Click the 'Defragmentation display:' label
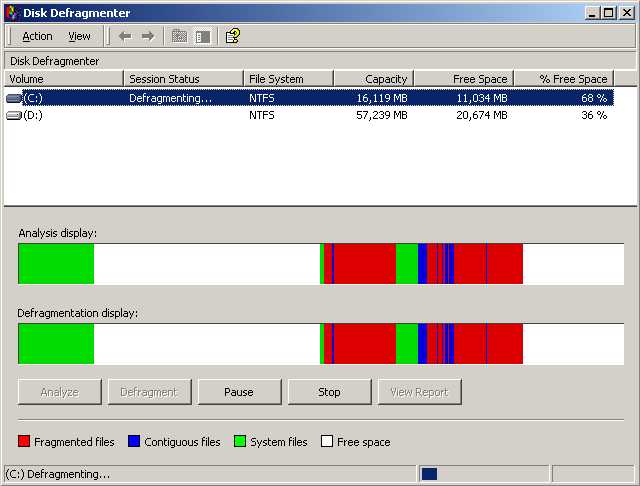640x486 pixels. point(78,313)
